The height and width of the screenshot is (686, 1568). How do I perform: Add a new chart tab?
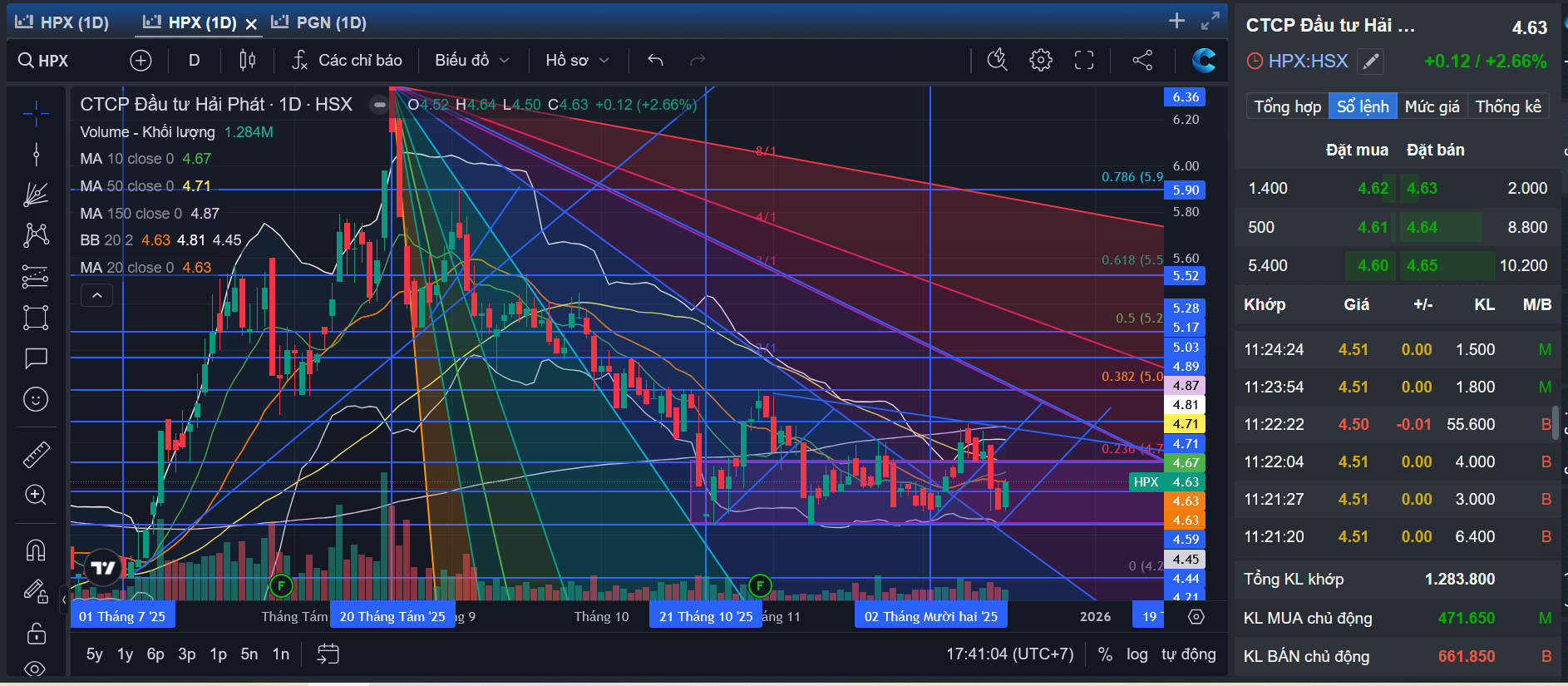[x=1176, y=21]
